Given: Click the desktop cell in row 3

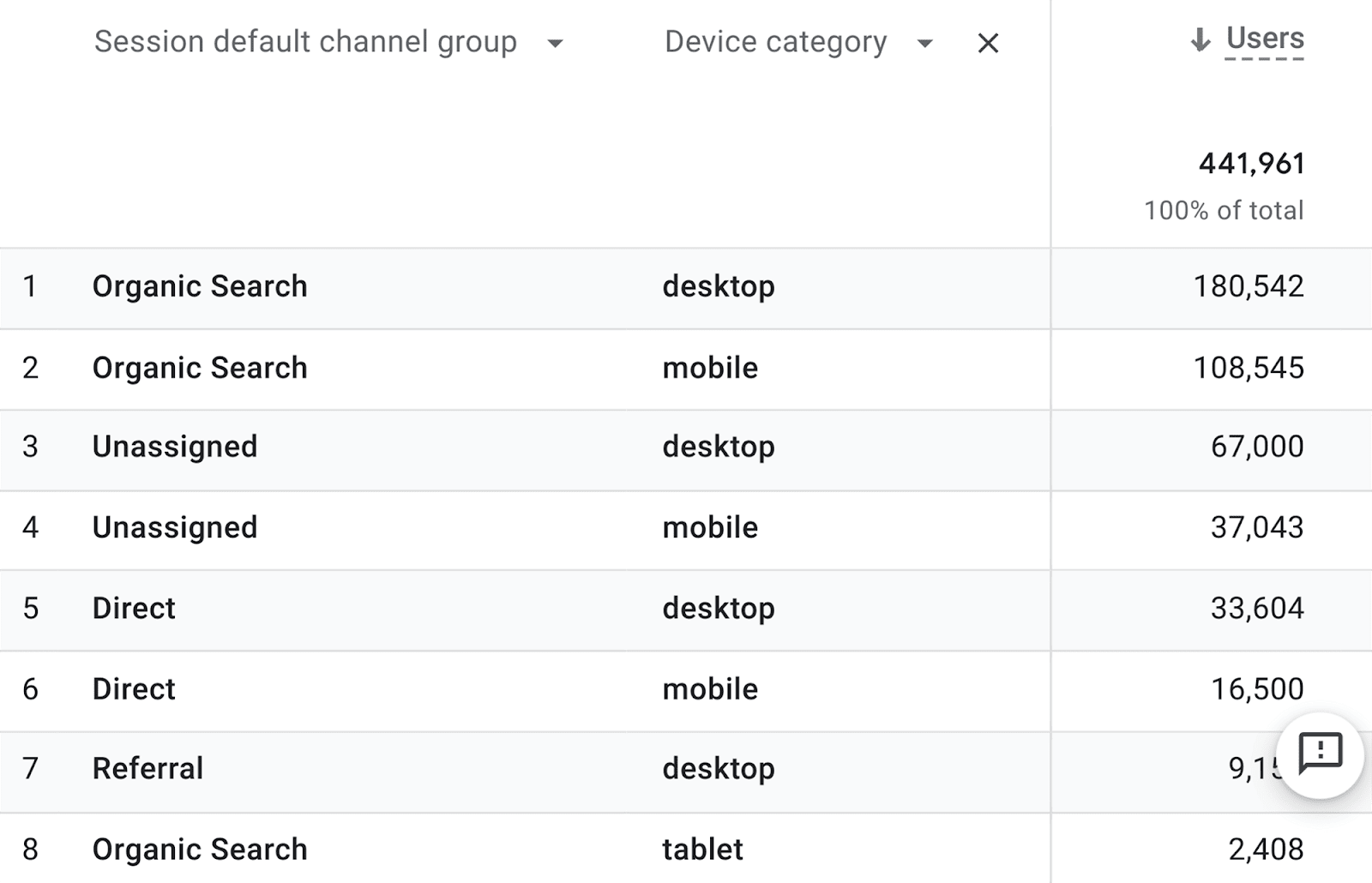Looking at the screenshot, I should tap(719, 447).
